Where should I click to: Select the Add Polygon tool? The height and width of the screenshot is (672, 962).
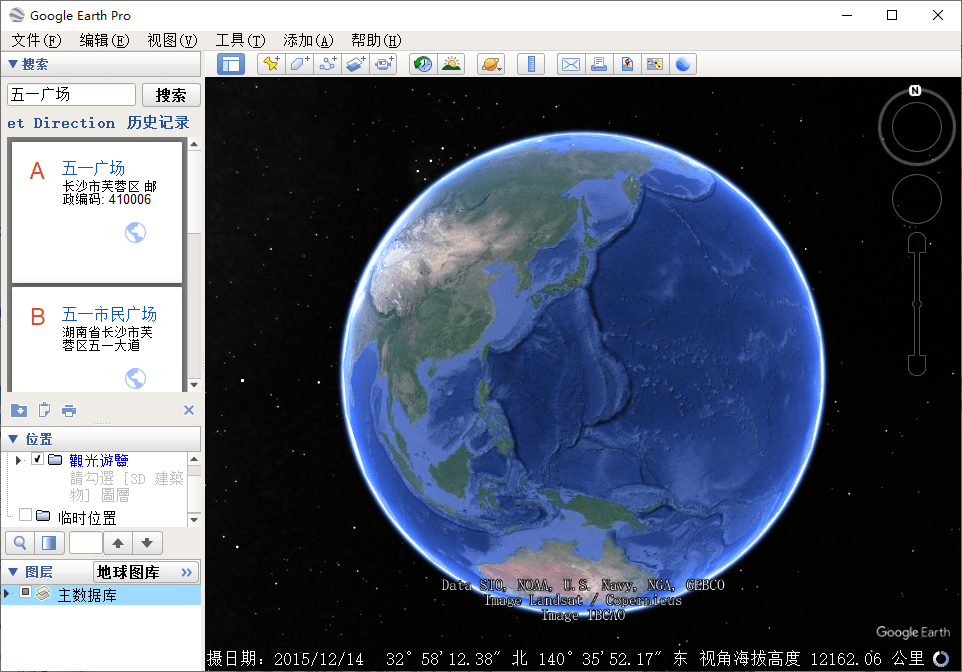point(299,64)
